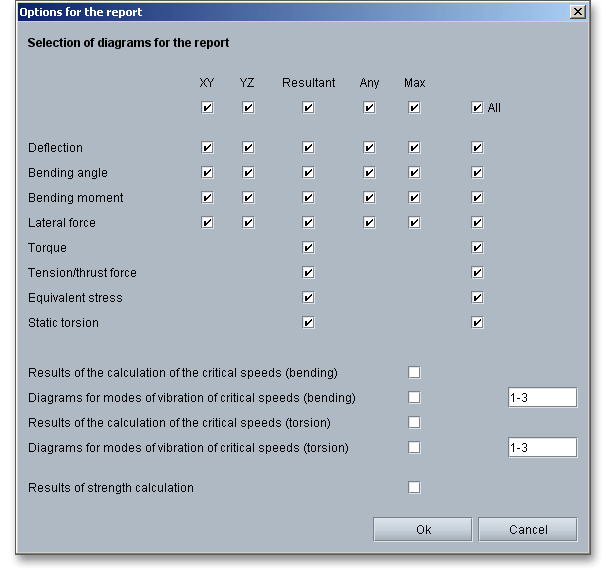Click the bending modes range input field
Viewport: 606px width, 570px height.
click(x=541, y=398)
